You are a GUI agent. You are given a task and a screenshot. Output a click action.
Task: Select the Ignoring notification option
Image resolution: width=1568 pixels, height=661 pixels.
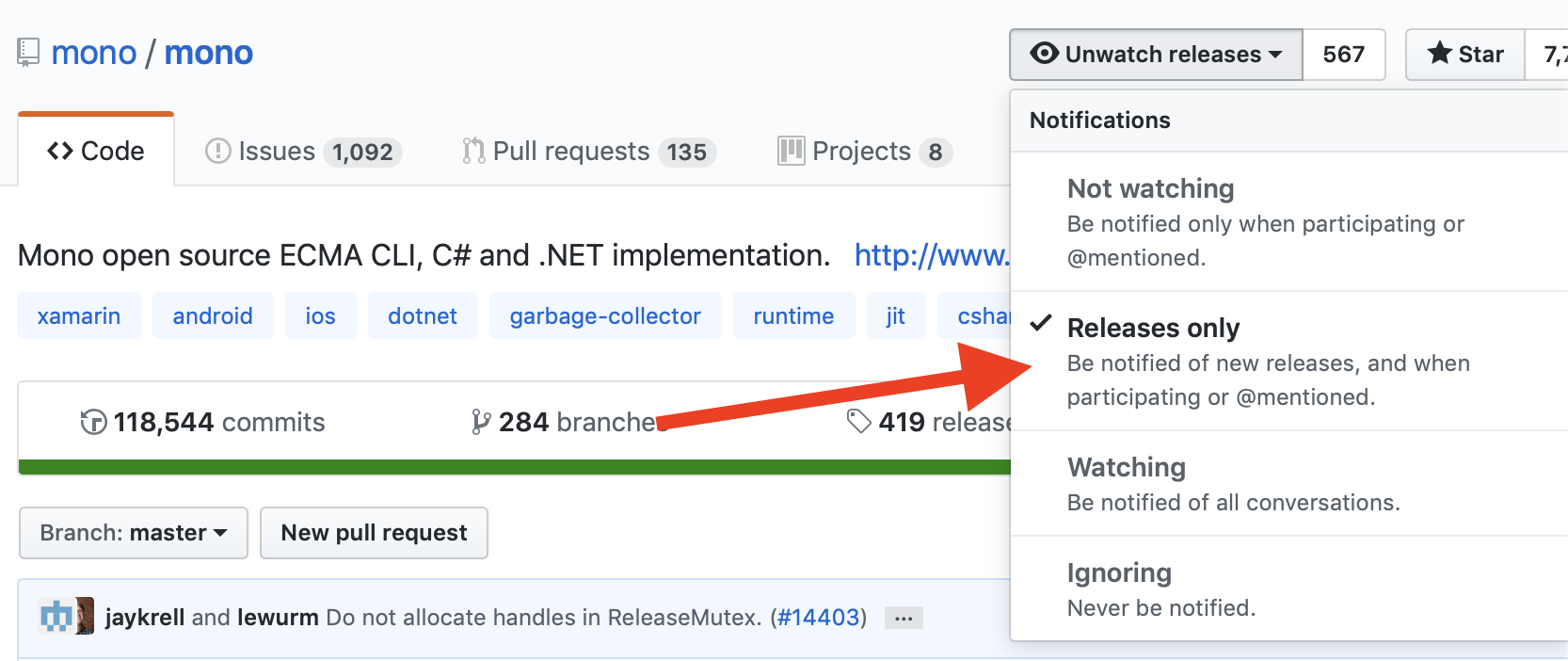click(x=1289, y=588)
